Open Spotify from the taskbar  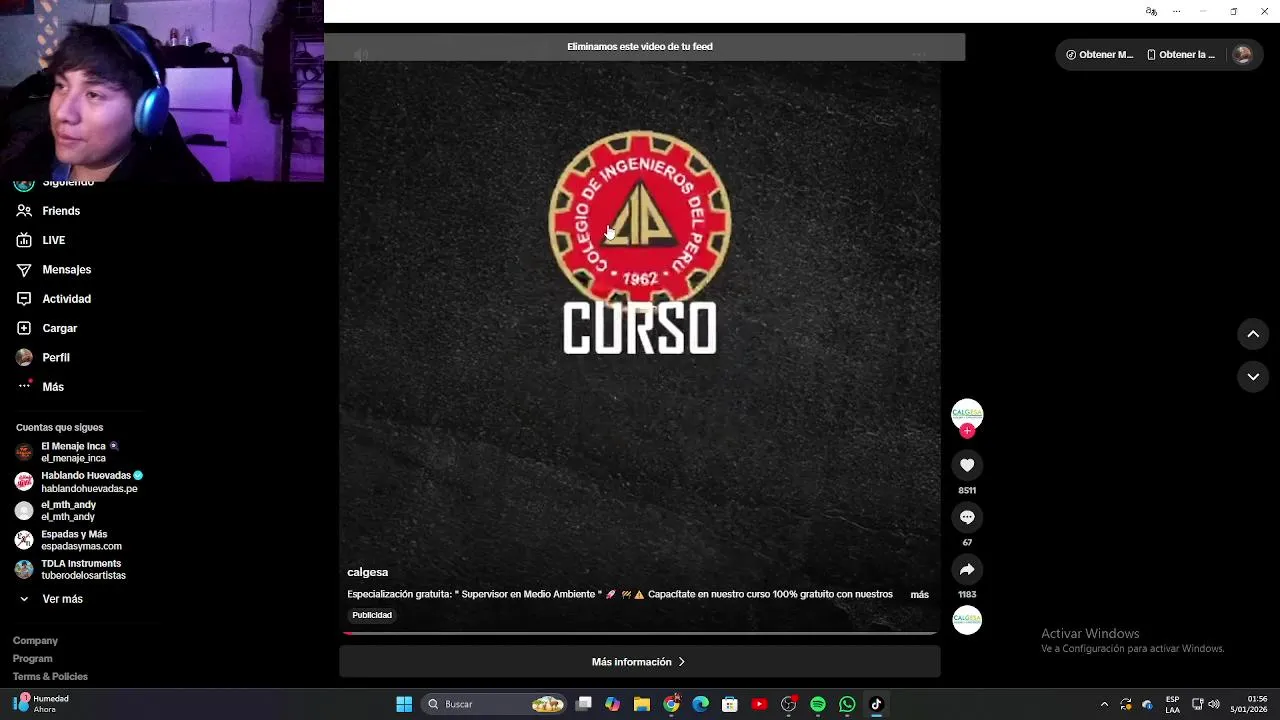point(818,704)
